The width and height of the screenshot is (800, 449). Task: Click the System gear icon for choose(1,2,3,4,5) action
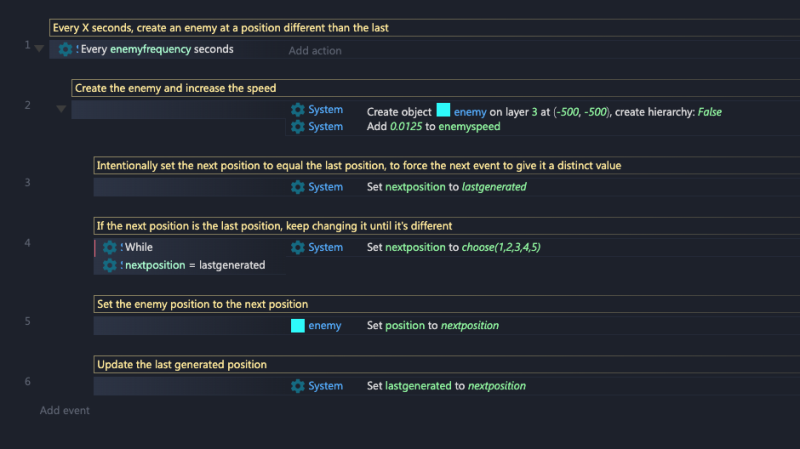[x=297, y=247]
